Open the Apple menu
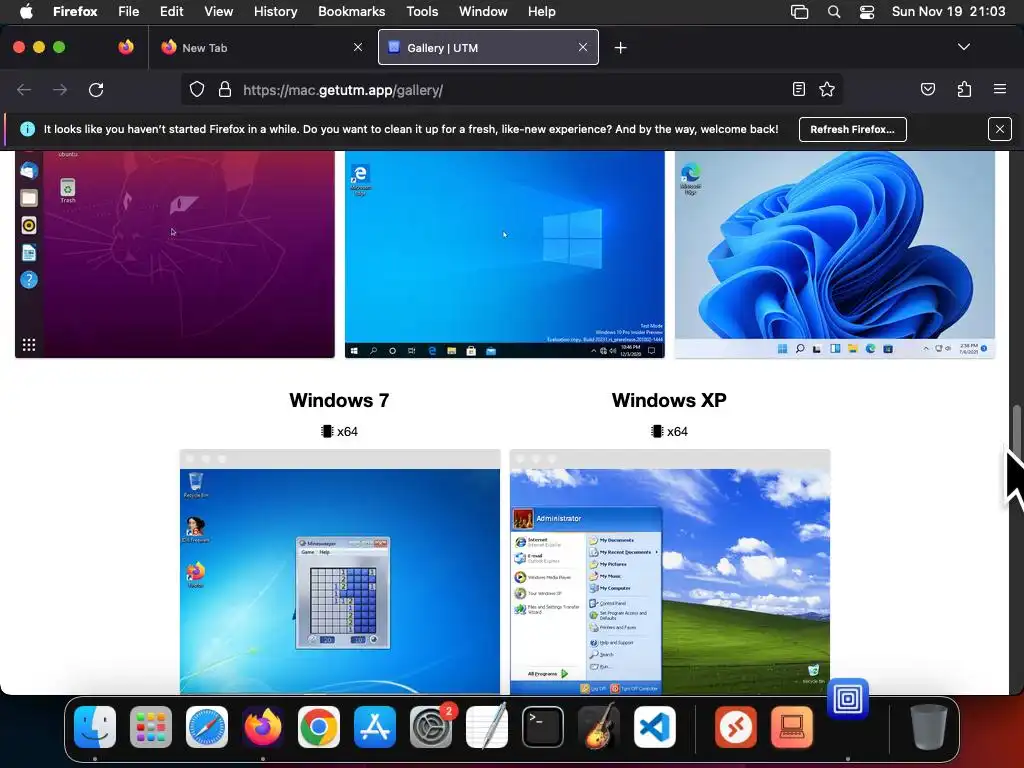 pyautogui.click(x=26, y=11)
